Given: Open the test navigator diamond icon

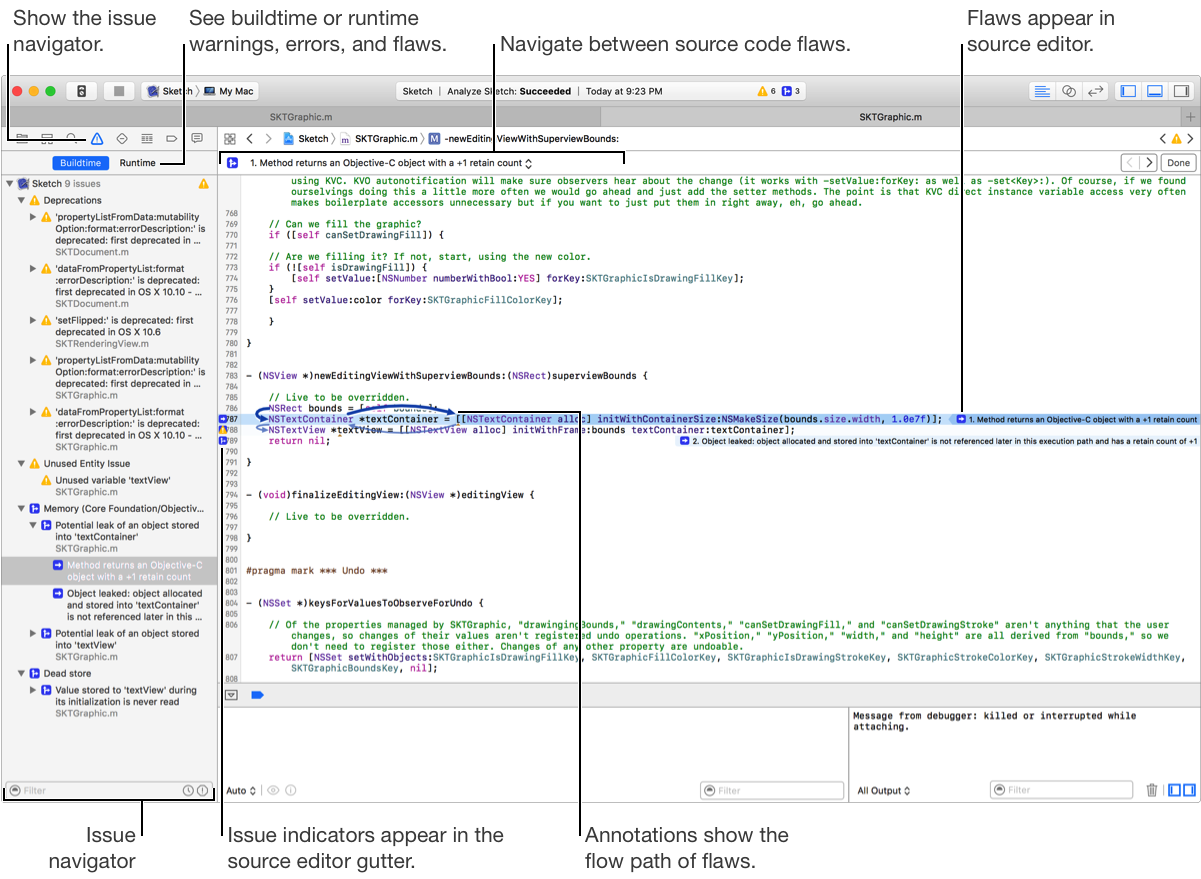Looking at the screenshot, I should point(122,139).
